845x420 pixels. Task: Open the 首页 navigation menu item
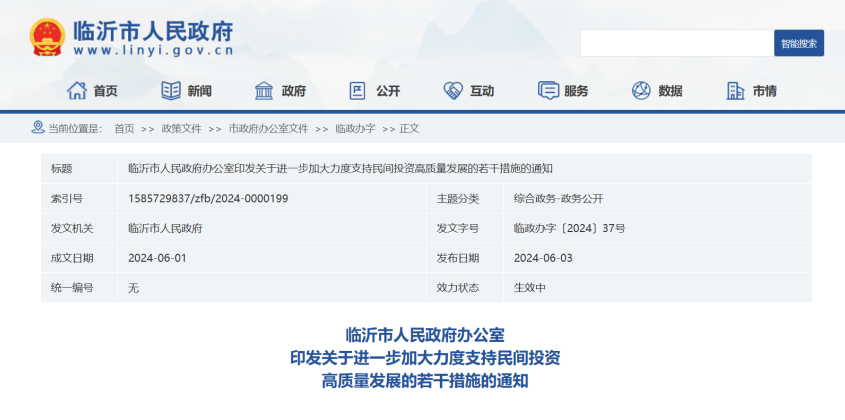[106, 91]
